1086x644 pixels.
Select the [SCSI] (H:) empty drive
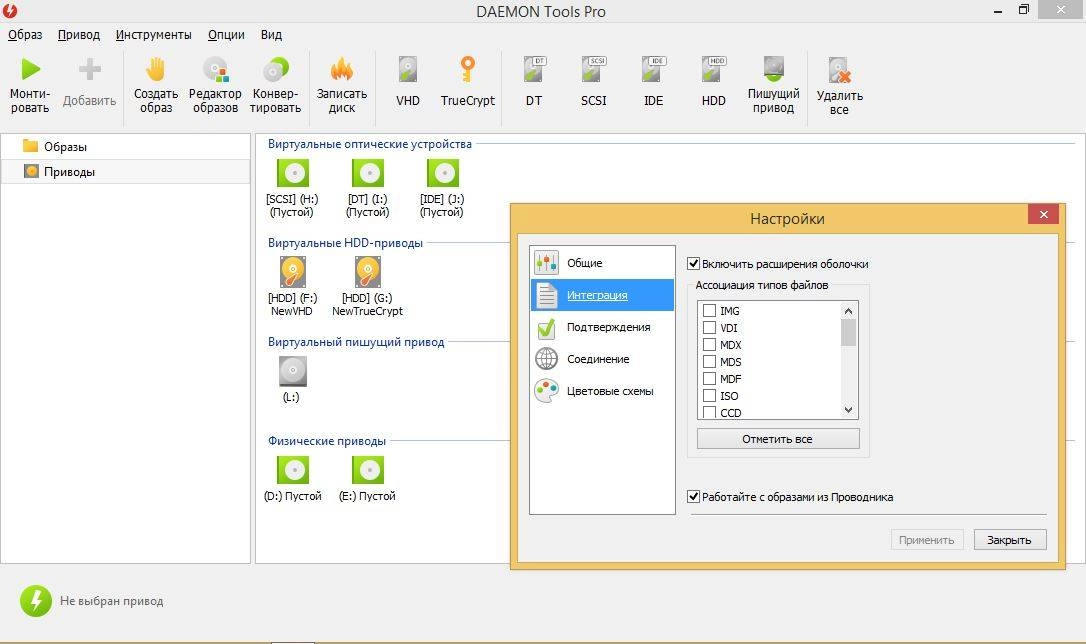292,187
